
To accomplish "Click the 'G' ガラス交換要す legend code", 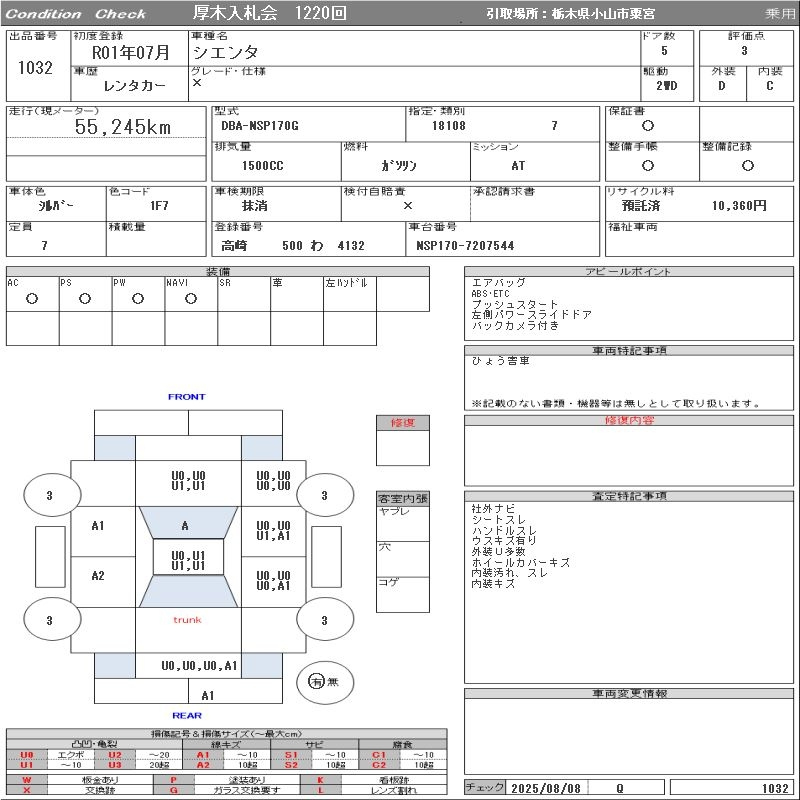I will (173, 790).
